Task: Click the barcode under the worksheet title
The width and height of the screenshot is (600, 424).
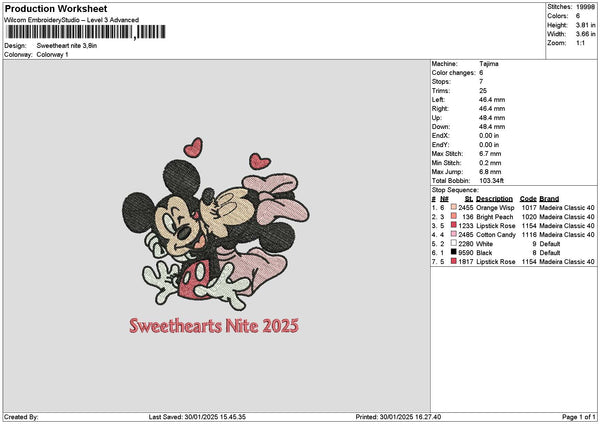Action: tap(86, 32)
